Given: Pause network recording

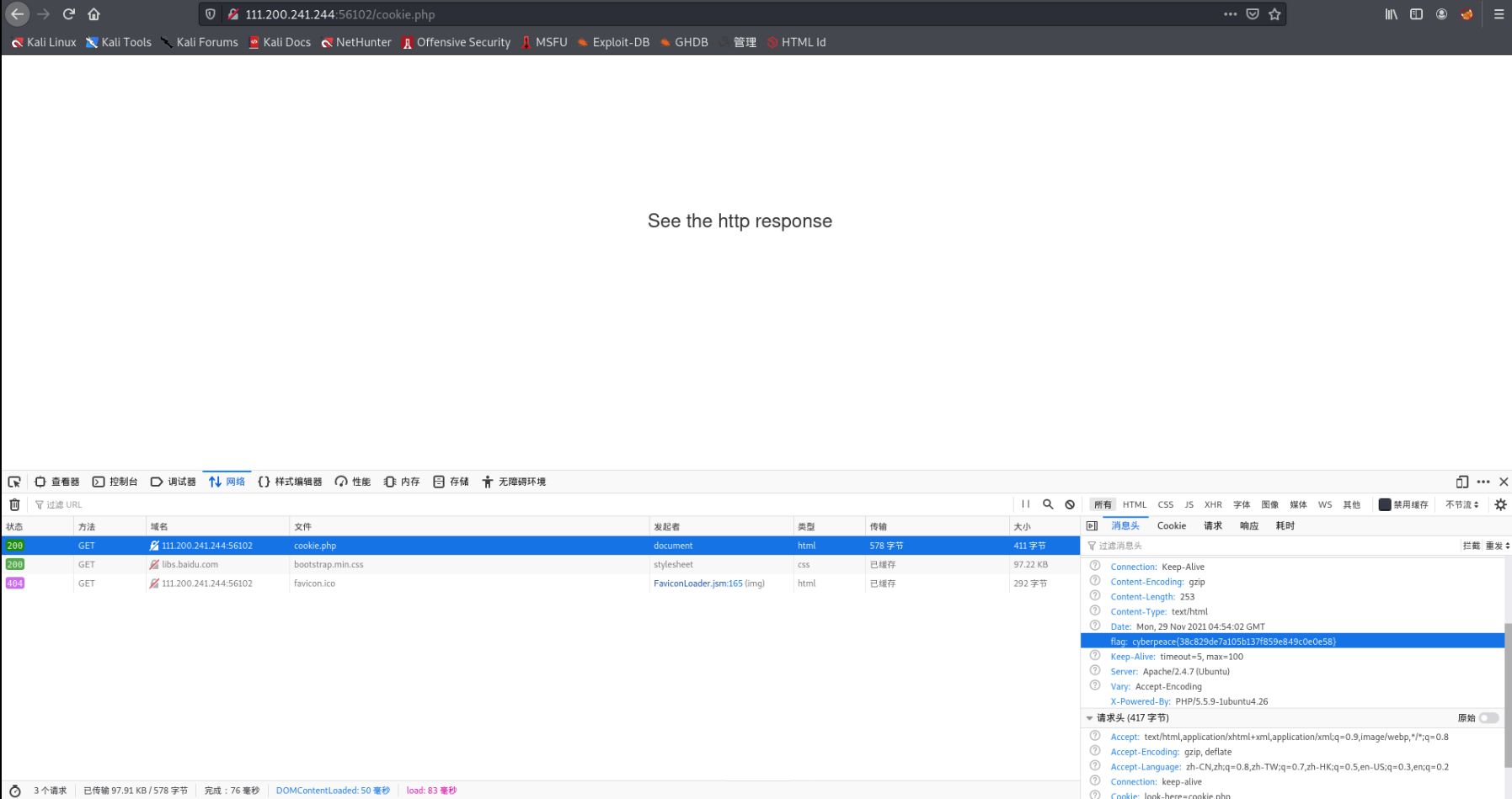Looking at the screenshot, I should pos(1025,504).
